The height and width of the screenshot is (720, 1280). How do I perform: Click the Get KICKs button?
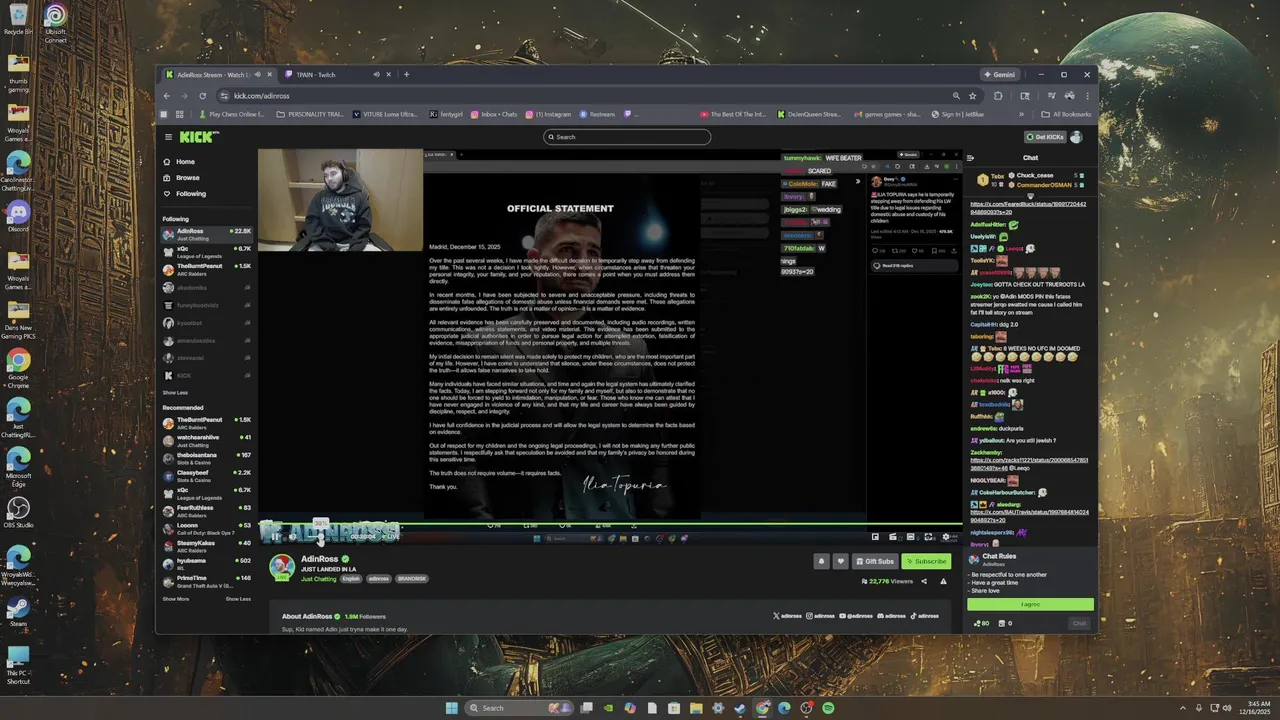(x=1044, y=137)
